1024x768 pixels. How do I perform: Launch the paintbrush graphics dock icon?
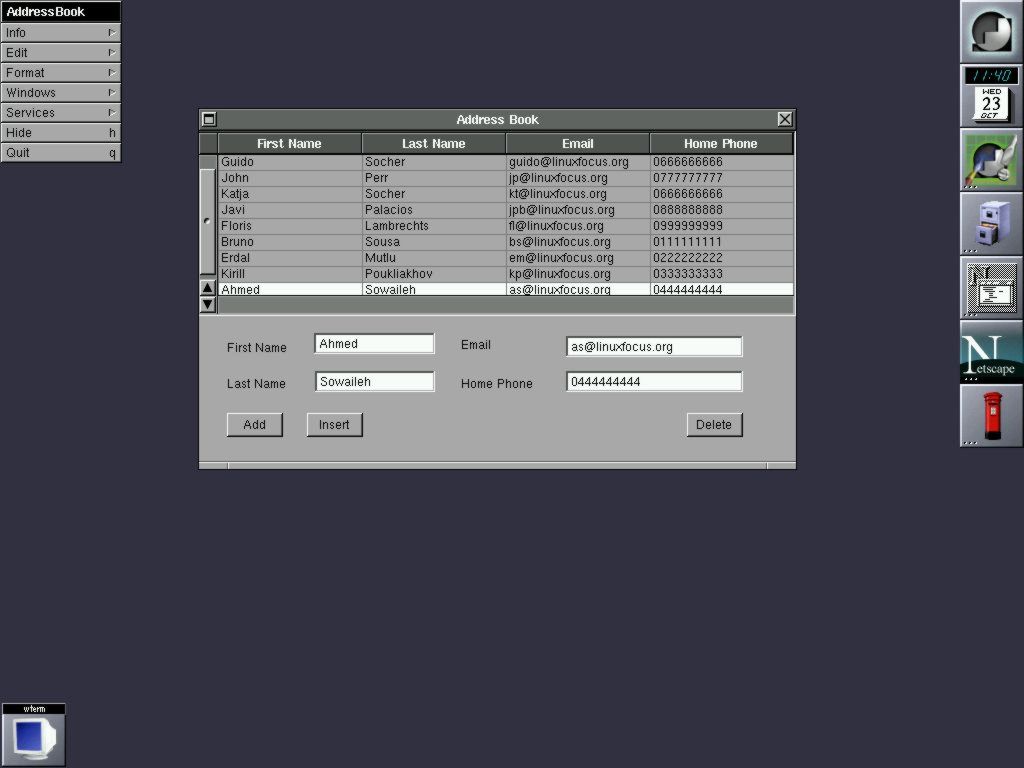coord(991,160)
